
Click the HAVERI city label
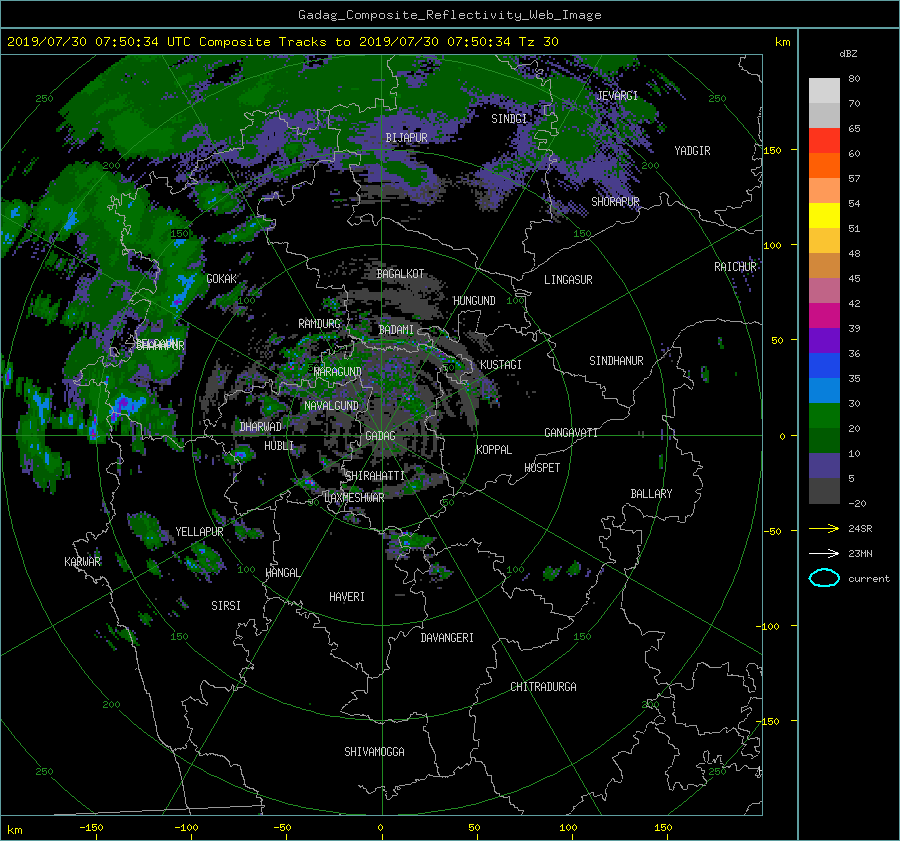click(347, 597)
